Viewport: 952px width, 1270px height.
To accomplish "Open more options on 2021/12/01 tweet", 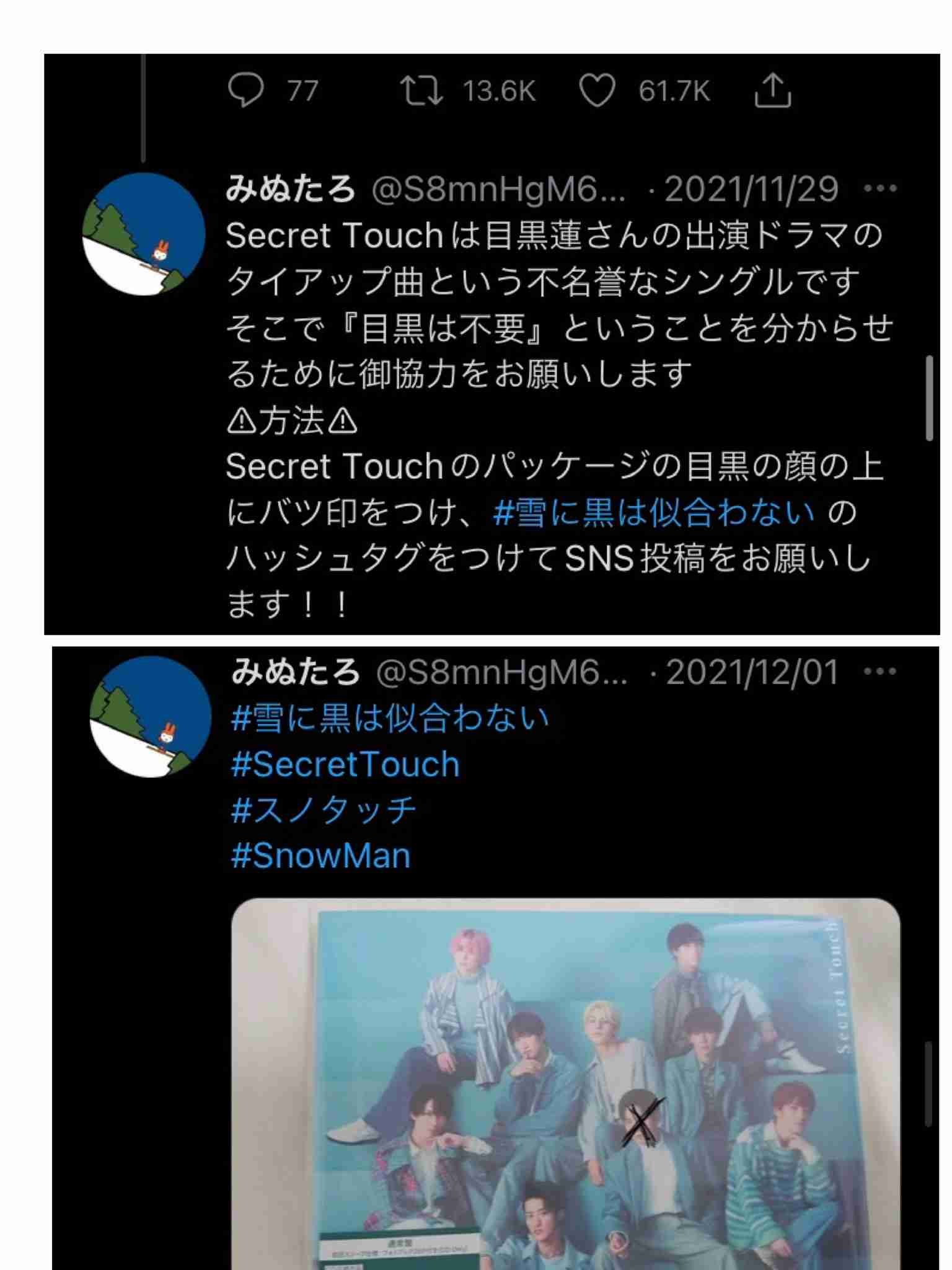I will 880,671.
